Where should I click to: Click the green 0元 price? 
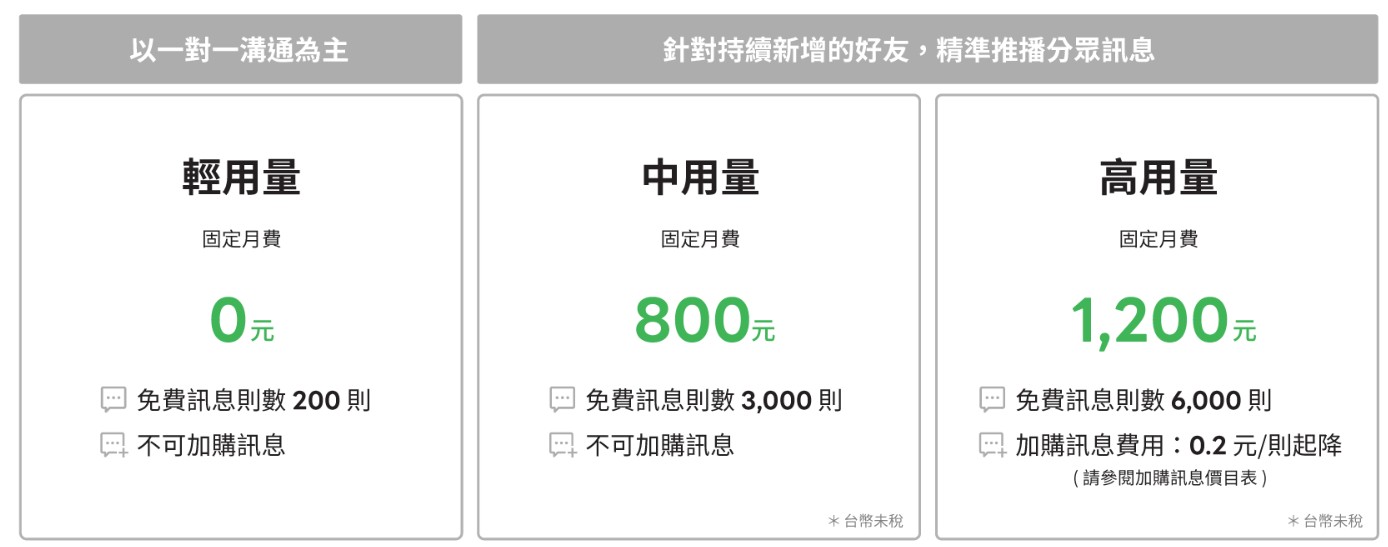pyautogui.click(x=241, y=321)
